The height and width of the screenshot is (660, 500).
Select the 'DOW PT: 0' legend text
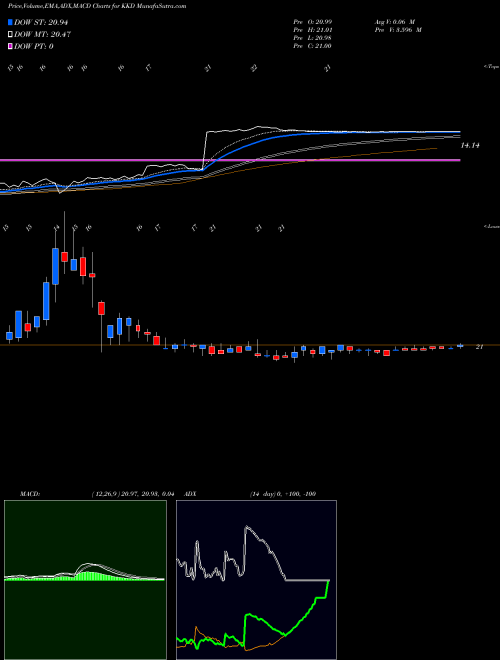point(34,46)
